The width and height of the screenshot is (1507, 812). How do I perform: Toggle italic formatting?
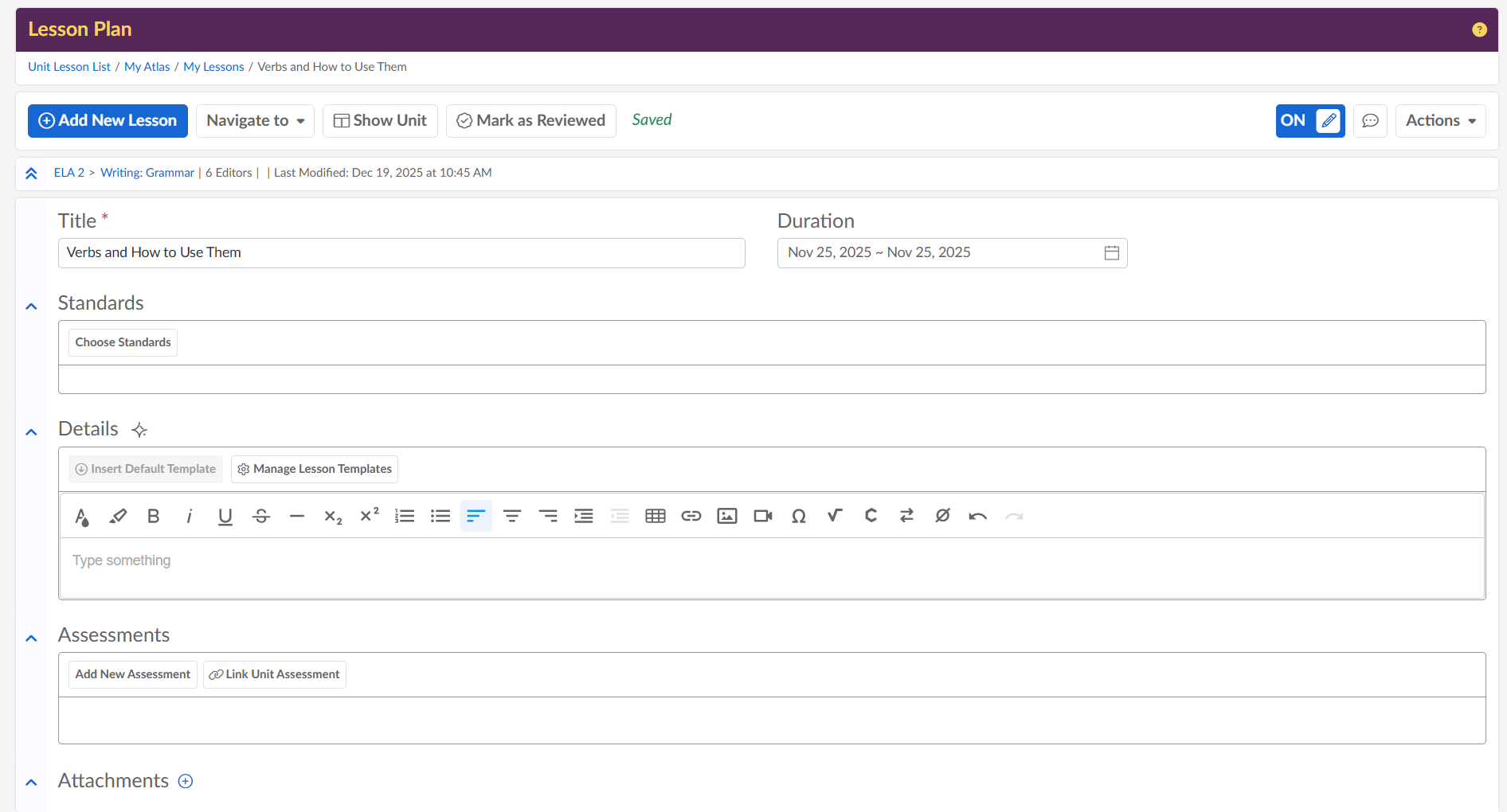point(190,516)
